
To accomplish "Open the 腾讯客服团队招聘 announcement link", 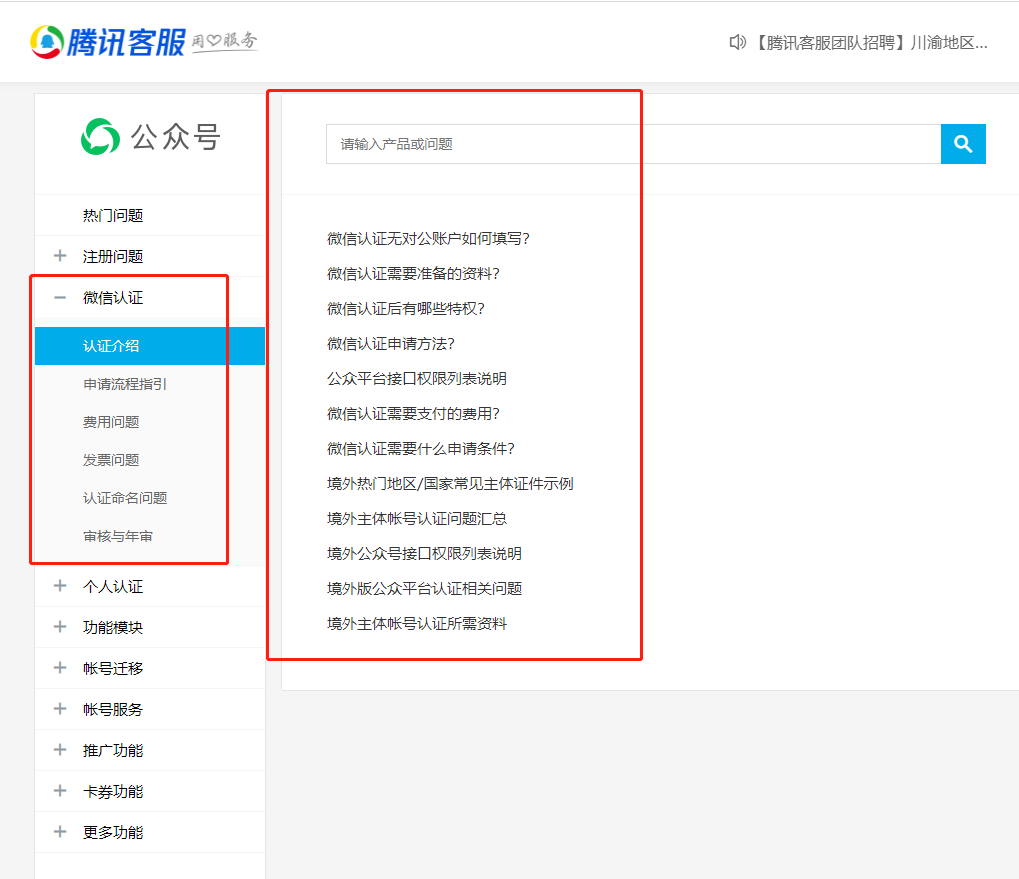I will [870, 43].
